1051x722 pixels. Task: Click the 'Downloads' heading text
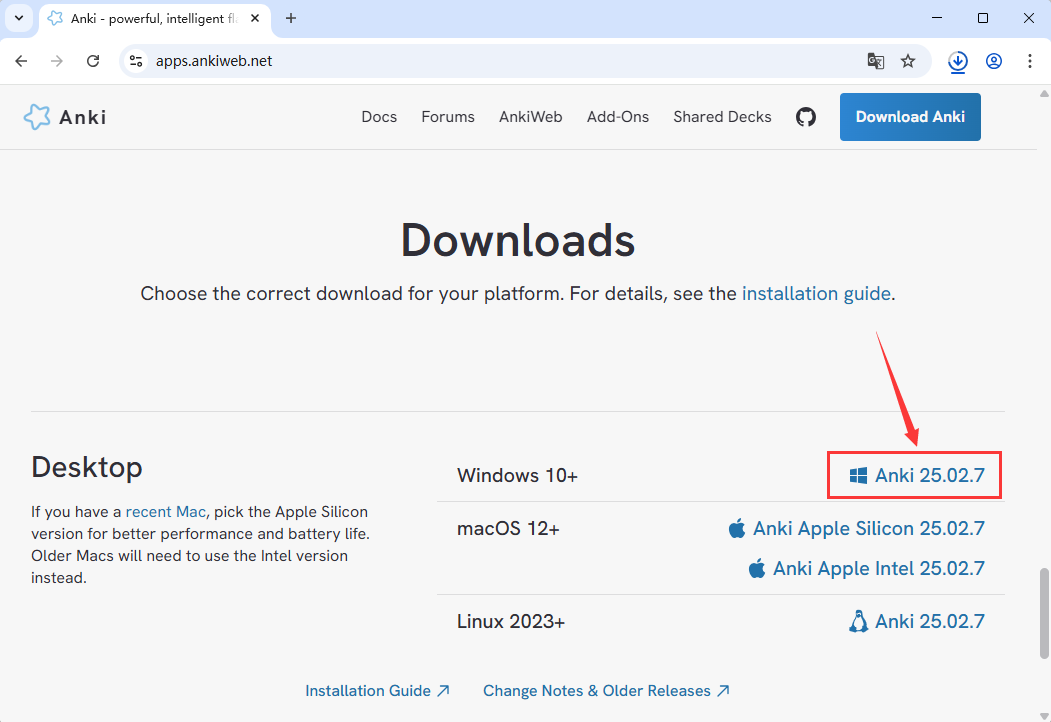[x=518, y=240]
